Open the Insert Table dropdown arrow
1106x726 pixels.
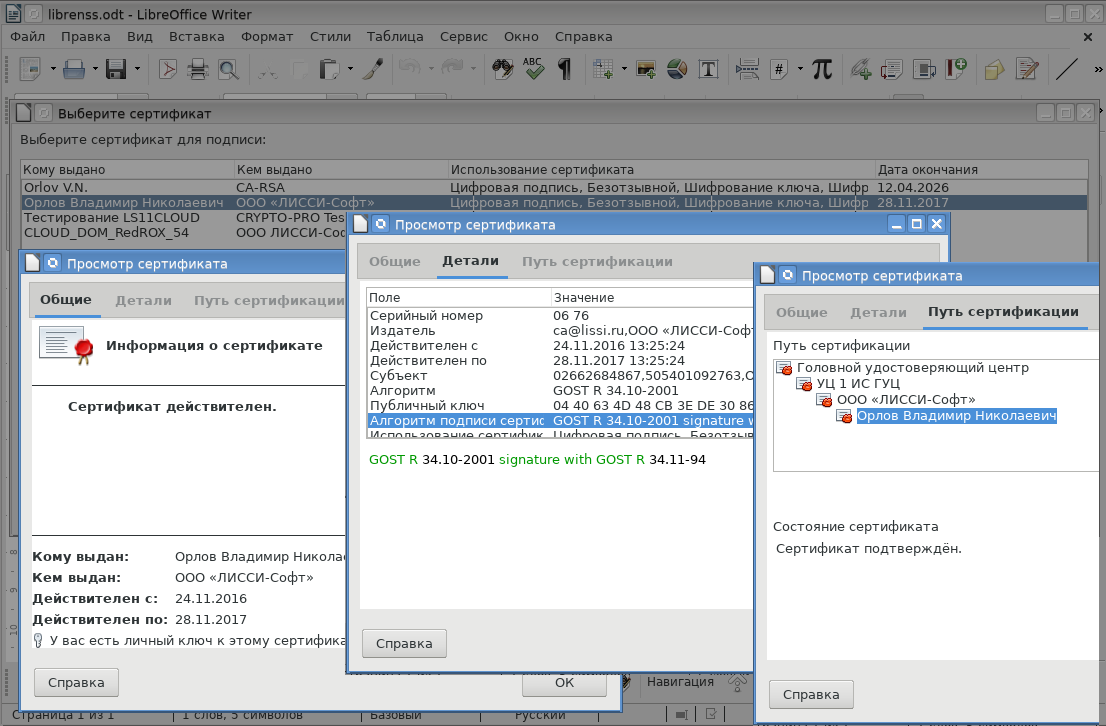pyautogui.click(x=624, y=69)
